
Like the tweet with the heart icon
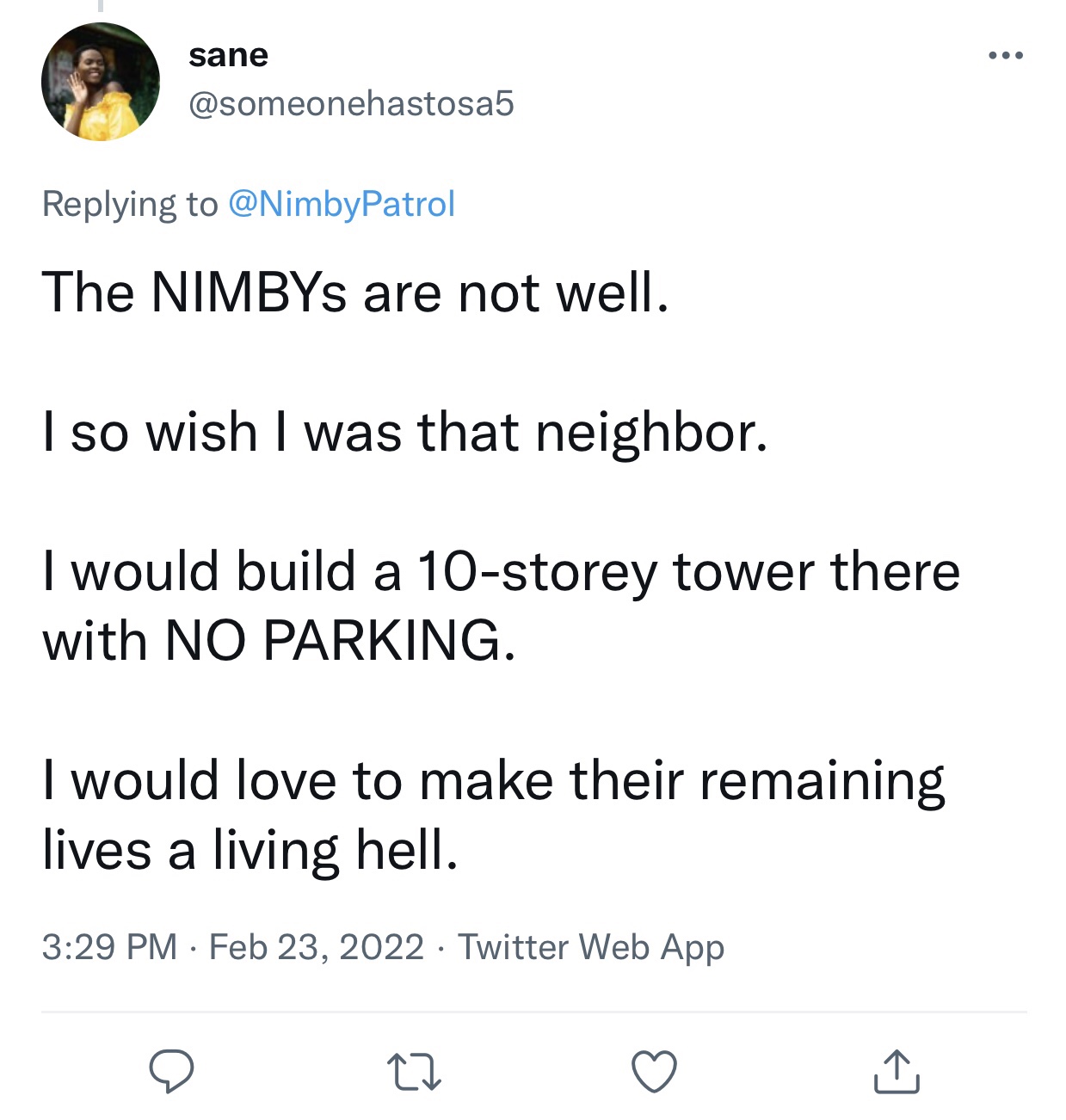654,1072
